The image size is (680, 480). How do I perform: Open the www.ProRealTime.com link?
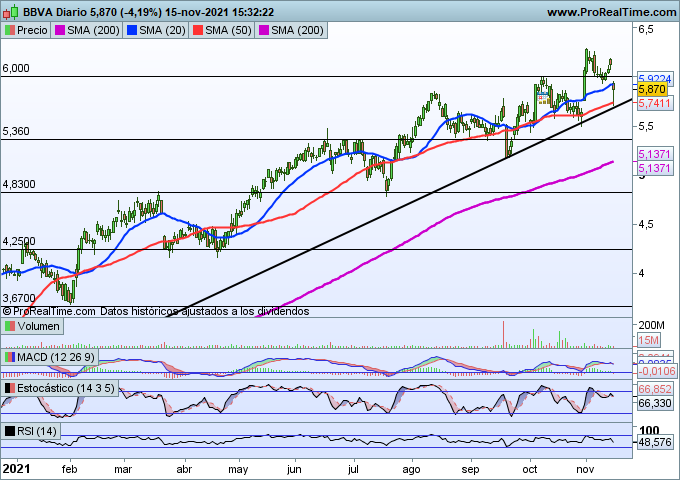611,12
